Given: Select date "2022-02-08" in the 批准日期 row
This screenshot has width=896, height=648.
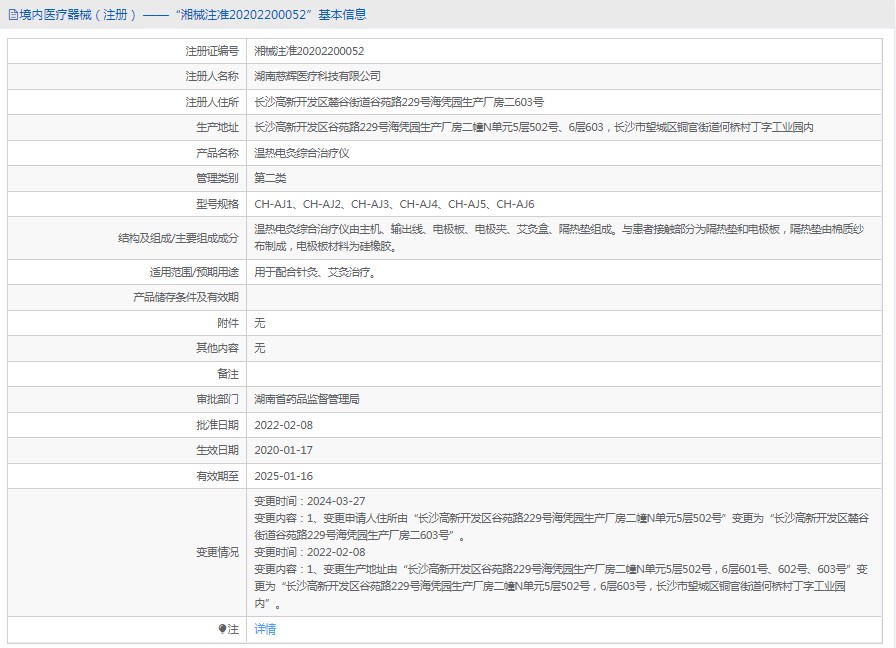Looking at the screenshot, I should [x=283, y=425].
